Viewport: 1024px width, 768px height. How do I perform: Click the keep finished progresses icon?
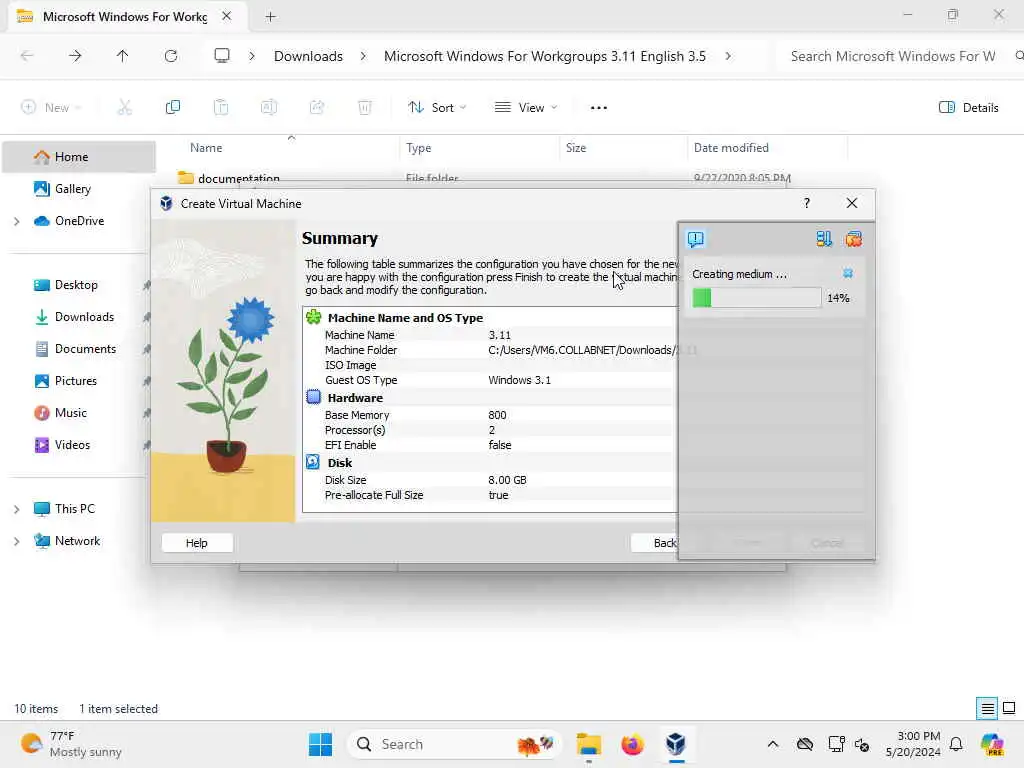coord(824,239)
